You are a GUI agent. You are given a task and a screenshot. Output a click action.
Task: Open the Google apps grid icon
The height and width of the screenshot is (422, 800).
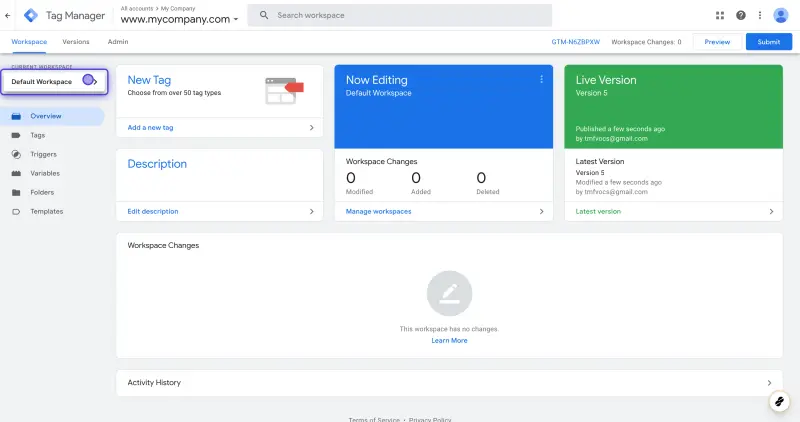(720, 15)
